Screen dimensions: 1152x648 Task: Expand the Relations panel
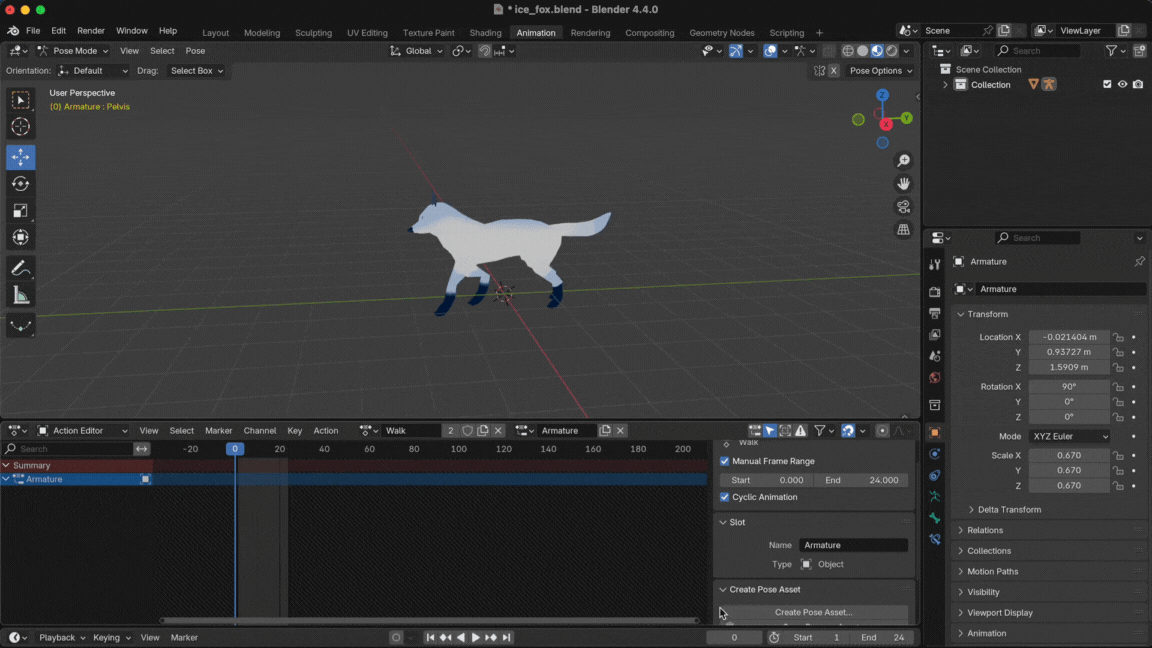pos(984,530)
